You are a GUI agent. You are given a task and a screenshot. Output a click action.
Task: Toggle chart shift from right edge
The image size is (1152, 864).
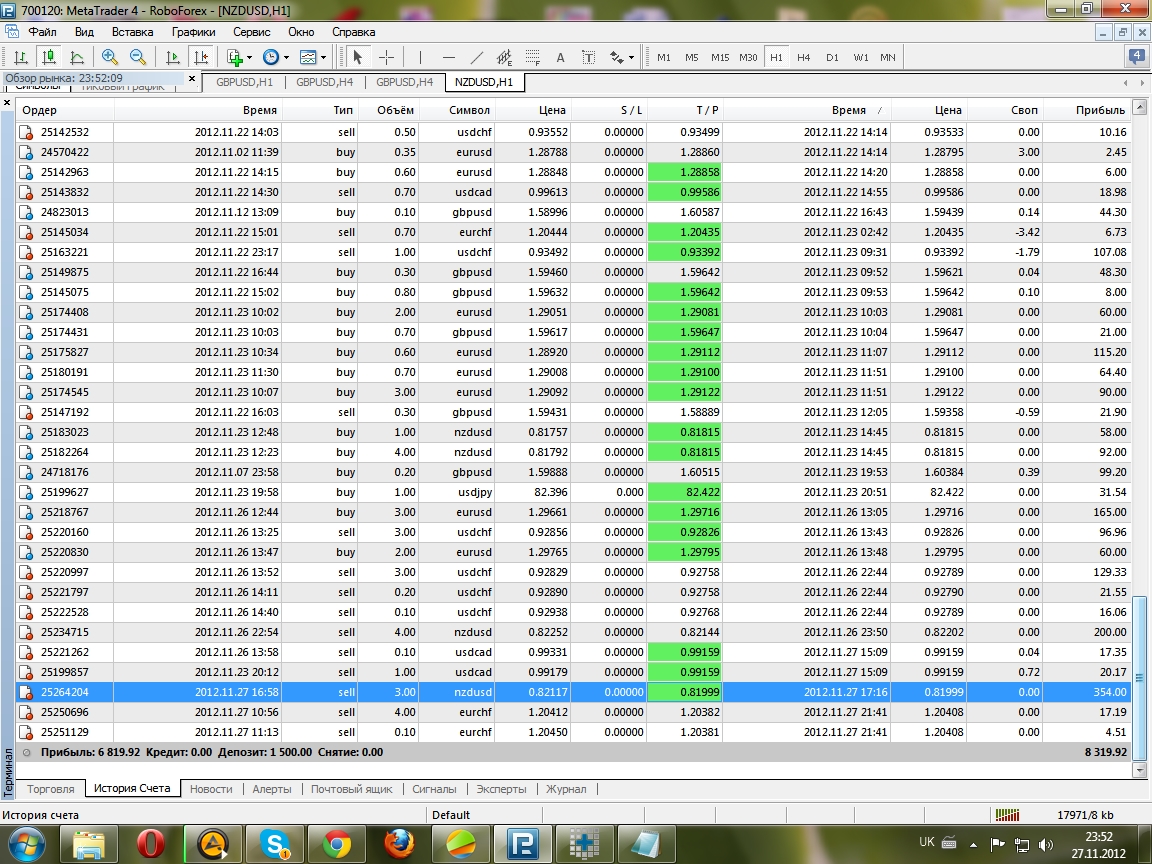coord(201,57)
